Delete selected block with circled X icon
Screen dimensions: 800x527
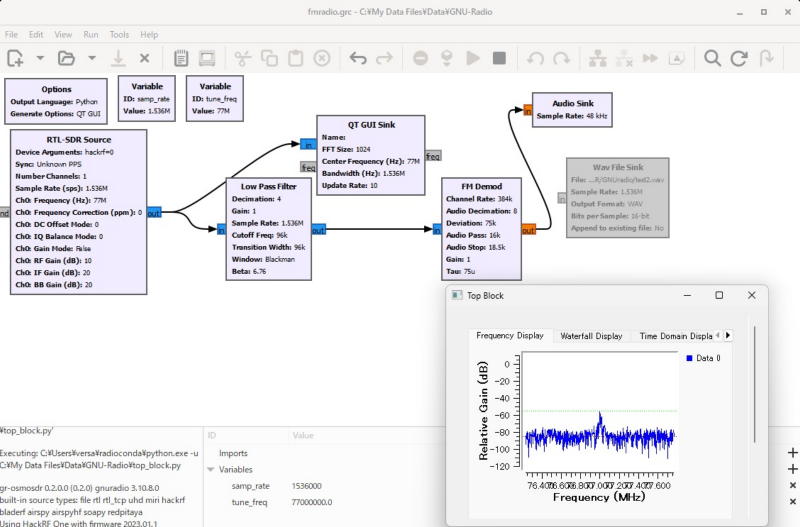point(322,58)
